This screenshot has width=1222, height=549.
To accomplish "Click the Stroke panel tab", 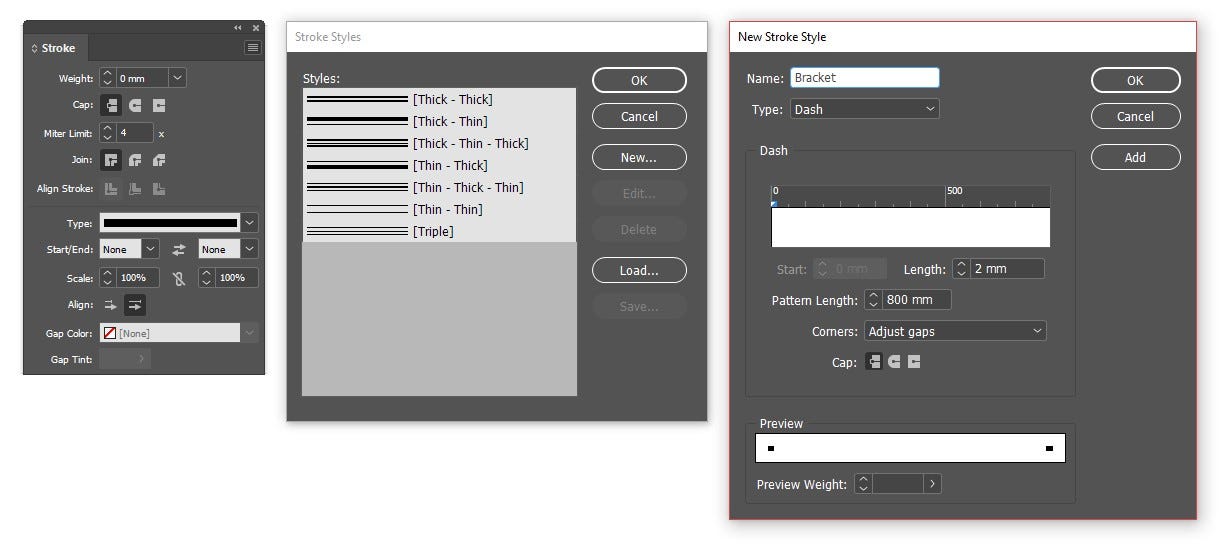I will click(58, 48).
